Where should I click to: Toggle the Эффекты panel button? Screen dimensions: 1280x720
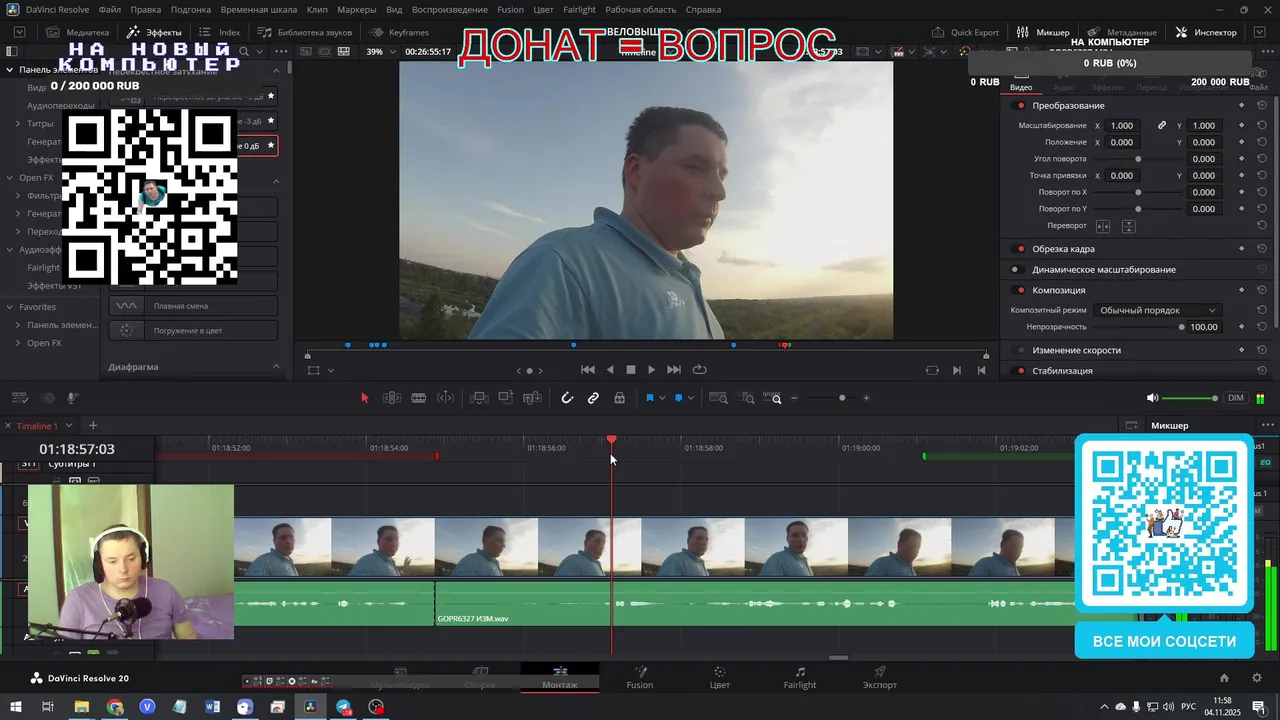click(154, 32)
